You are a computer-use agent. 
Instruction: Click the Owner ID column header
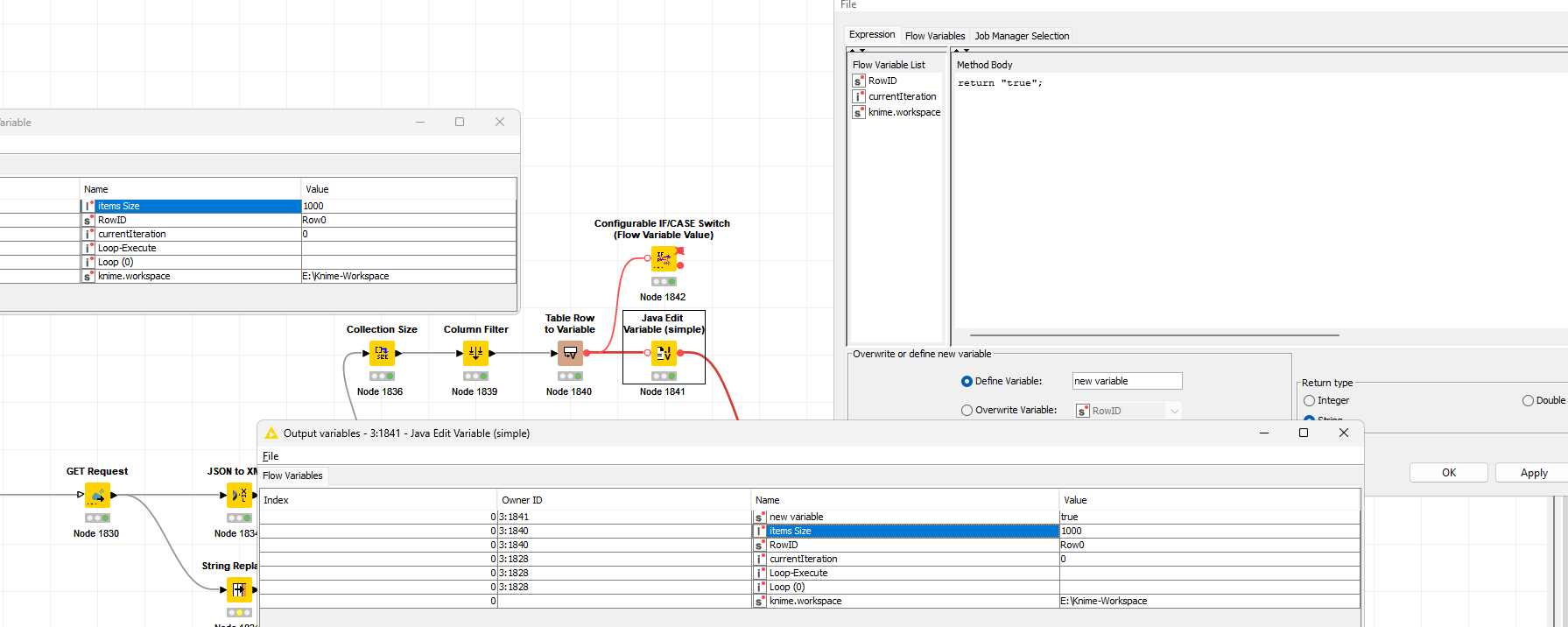point(624,500)
